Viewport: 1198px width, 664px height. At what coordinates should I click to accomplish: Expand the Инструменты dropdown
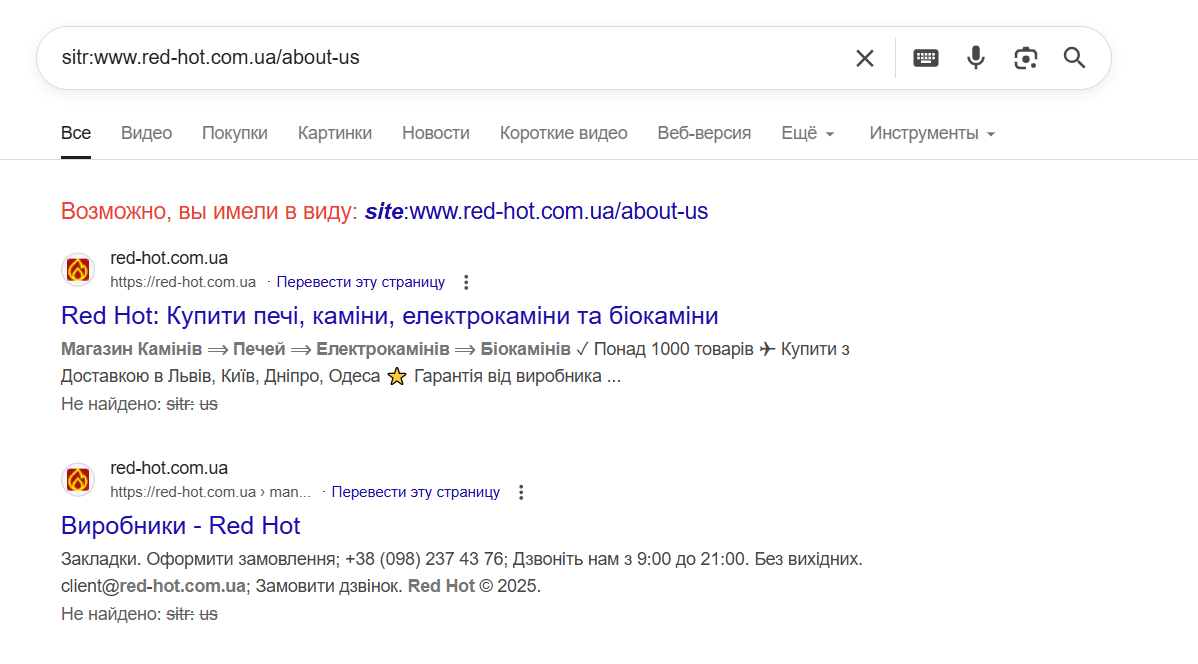point(932,133)
